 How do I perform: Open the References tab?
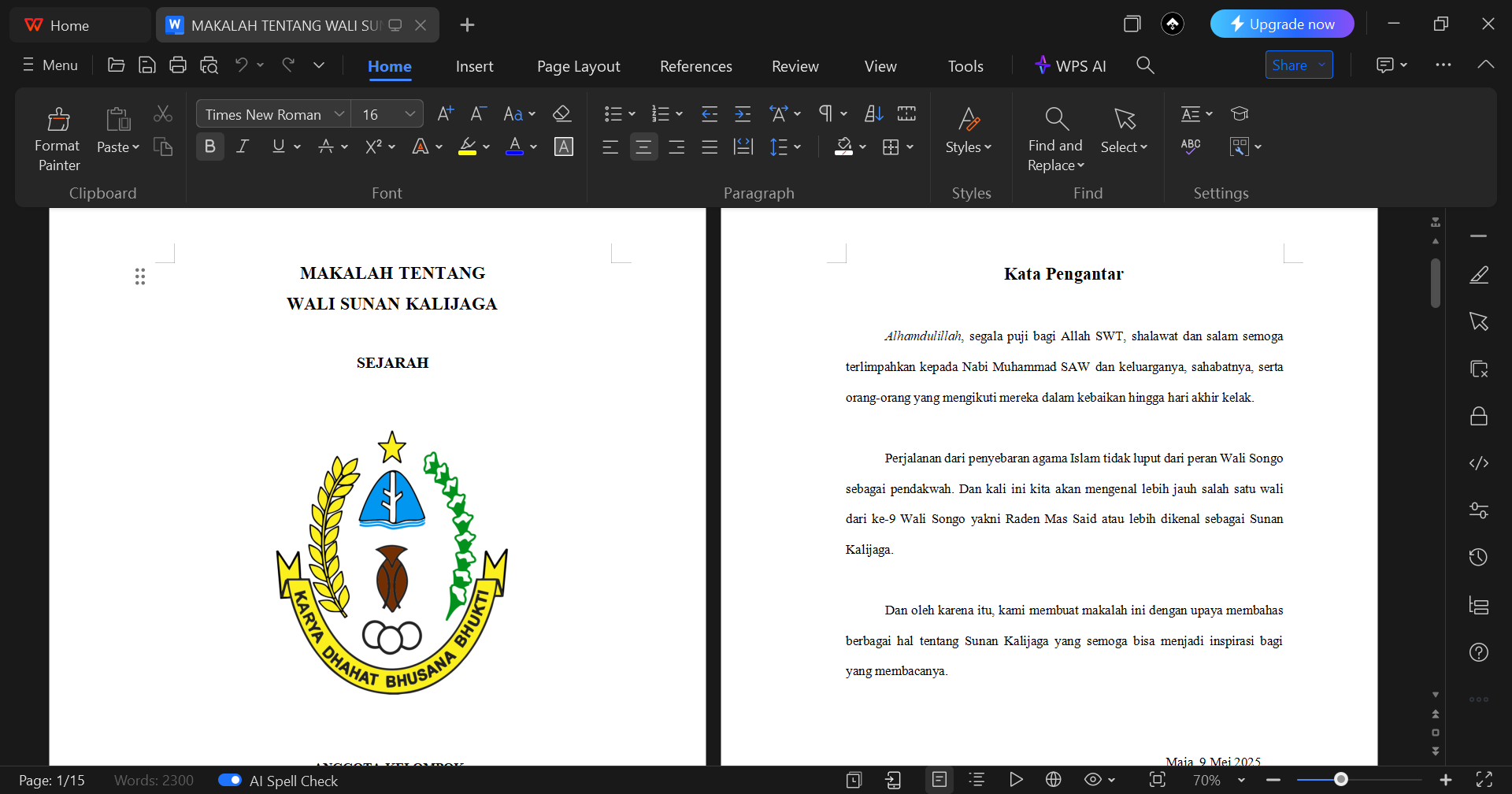tap(696, 66)
